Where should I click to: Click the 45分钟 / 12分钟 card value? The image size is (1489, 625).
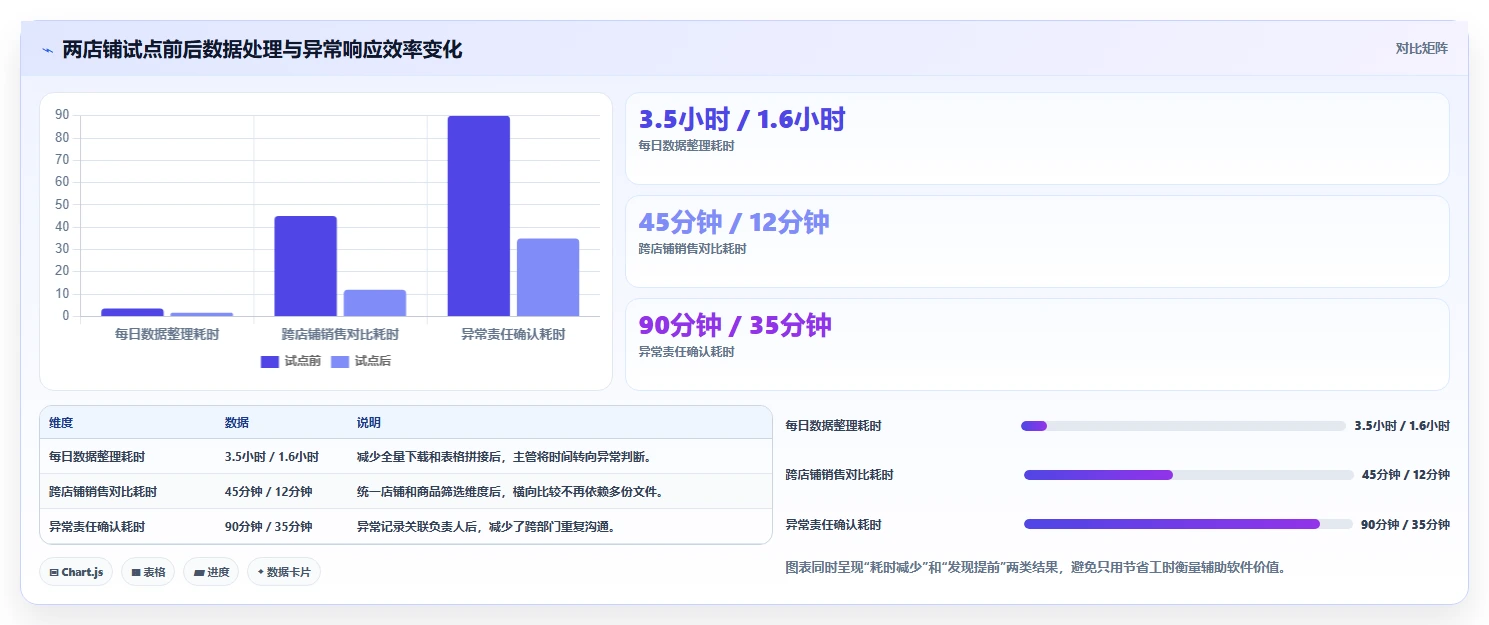tap(734, 223)
